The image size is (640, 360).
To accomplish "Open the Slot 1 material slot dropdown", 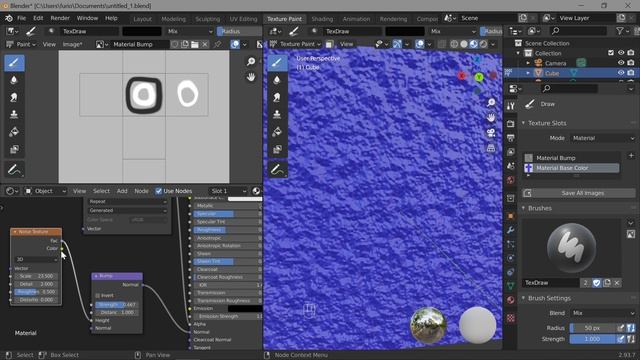I will coord(229,191).
